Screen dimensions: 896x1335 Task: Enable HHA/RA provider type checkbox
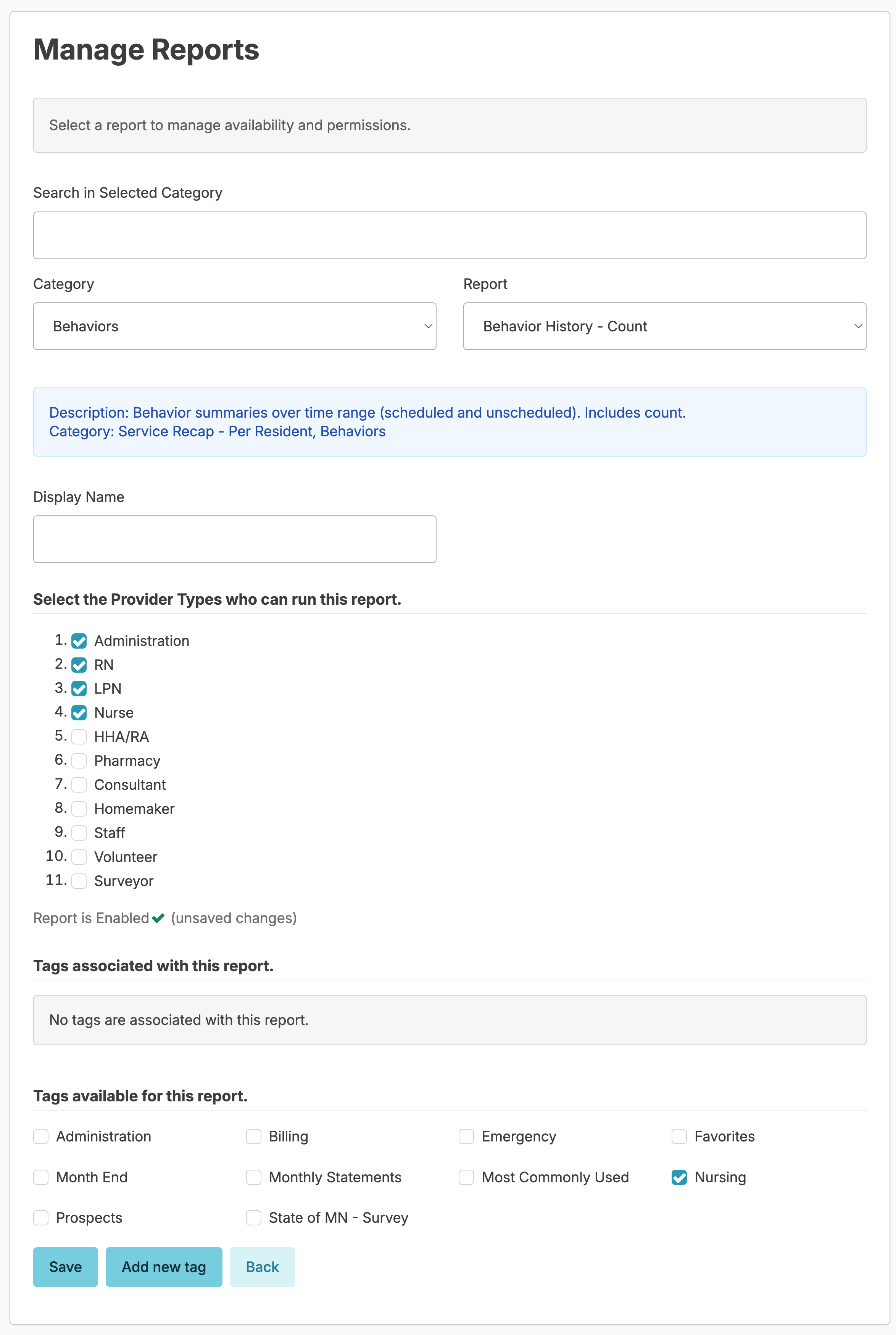[79, 737]
